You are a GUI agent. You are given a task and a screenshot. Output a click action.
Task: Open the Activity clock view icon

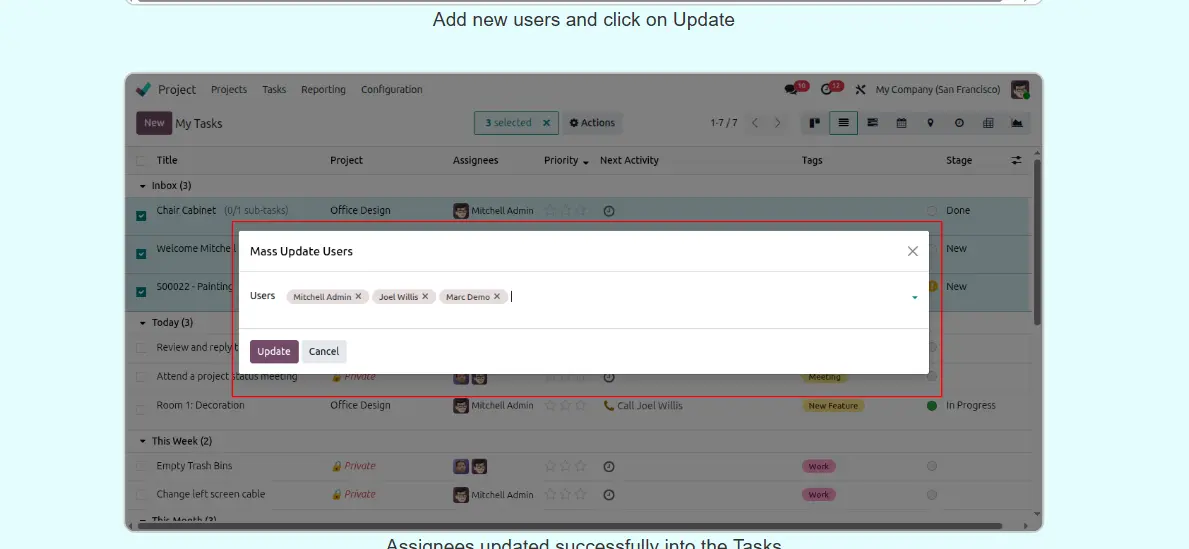click(x=959, y=123)
